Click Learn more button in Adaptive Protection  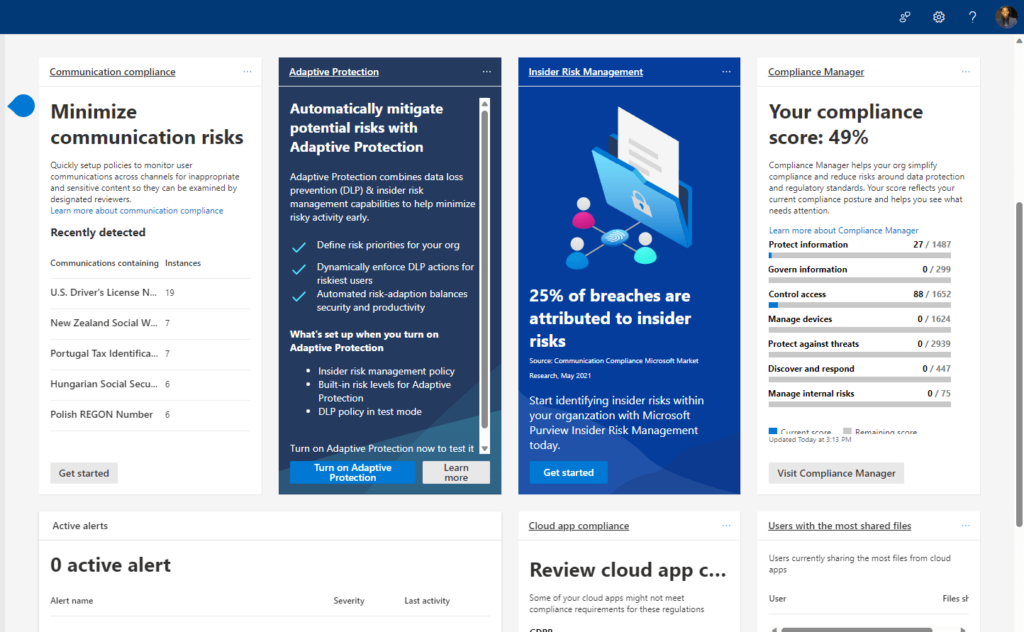click(x=456, y=473)
